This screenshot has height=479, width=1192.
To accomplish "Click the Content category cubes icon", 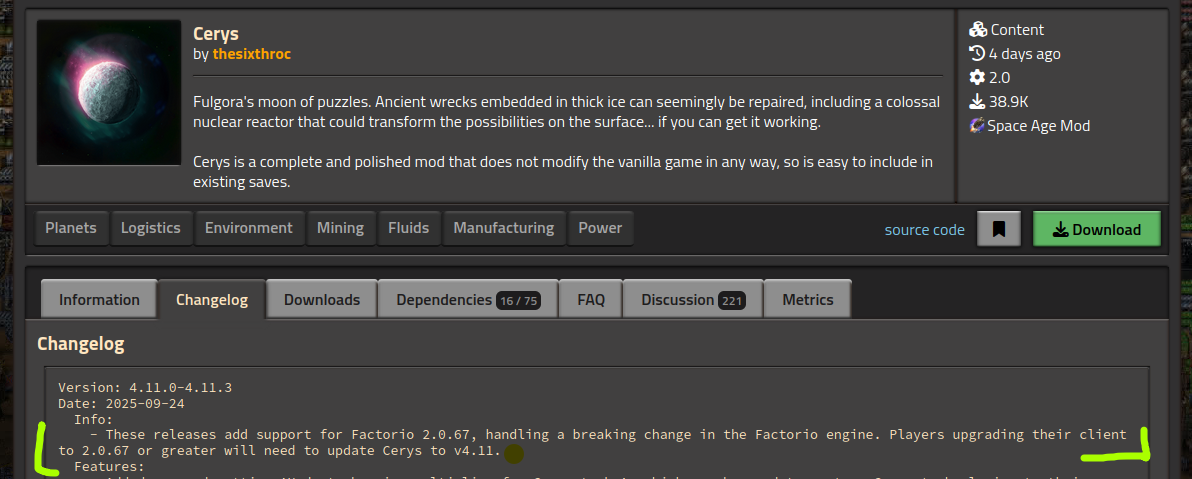I will pyautogui.click(x=978, y=30).
